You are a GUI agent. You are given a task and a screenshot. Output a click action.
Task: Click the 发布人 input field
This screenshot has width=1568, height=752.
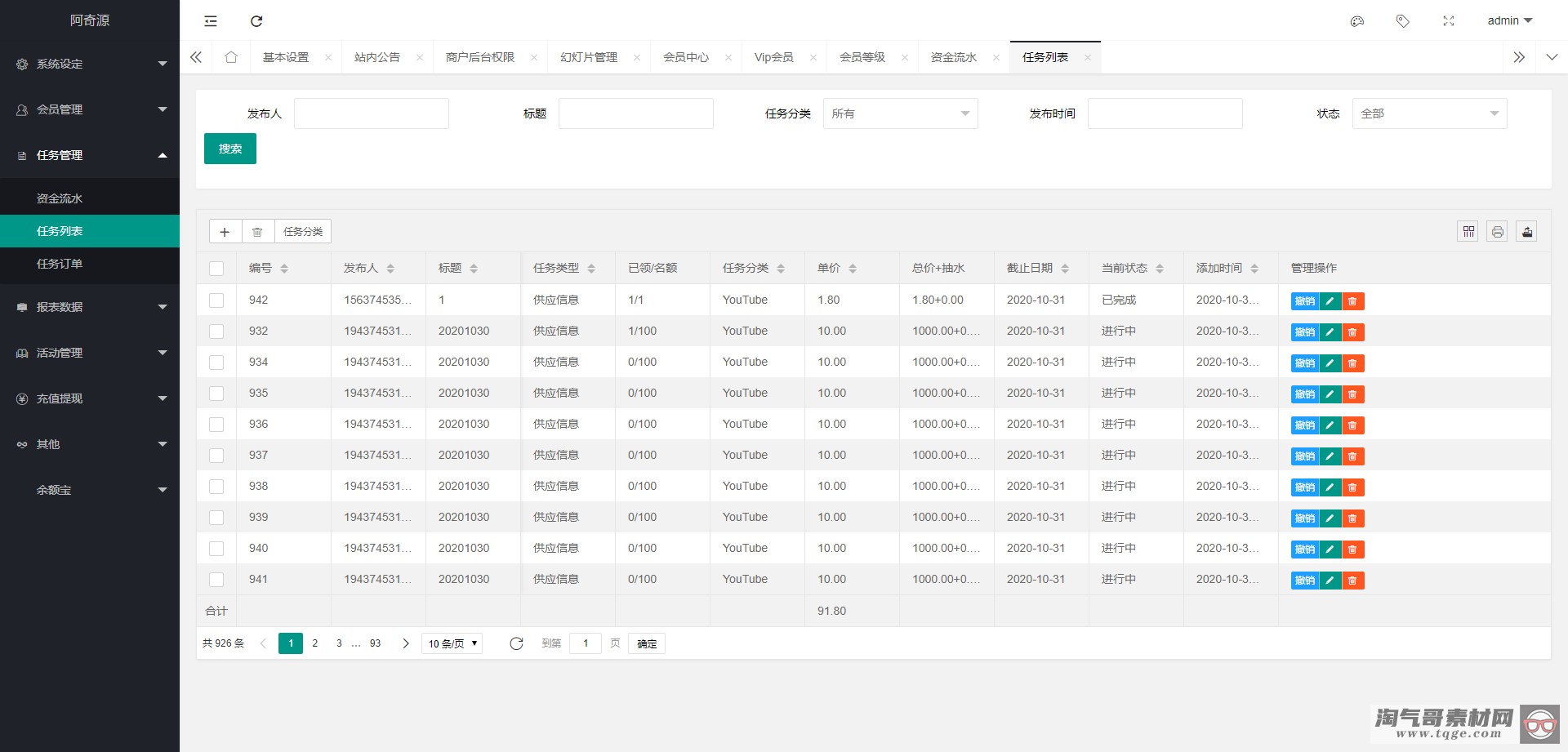[372, 113]
